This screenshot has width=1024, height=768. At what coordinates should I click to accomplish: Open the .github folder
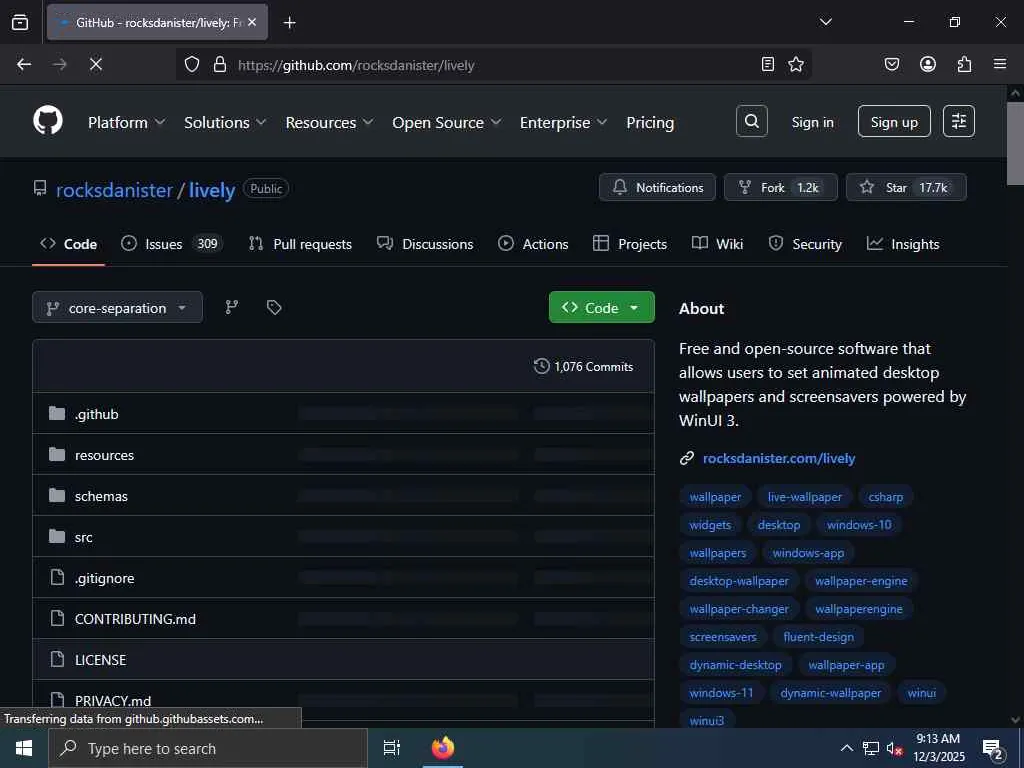point(97,414)
